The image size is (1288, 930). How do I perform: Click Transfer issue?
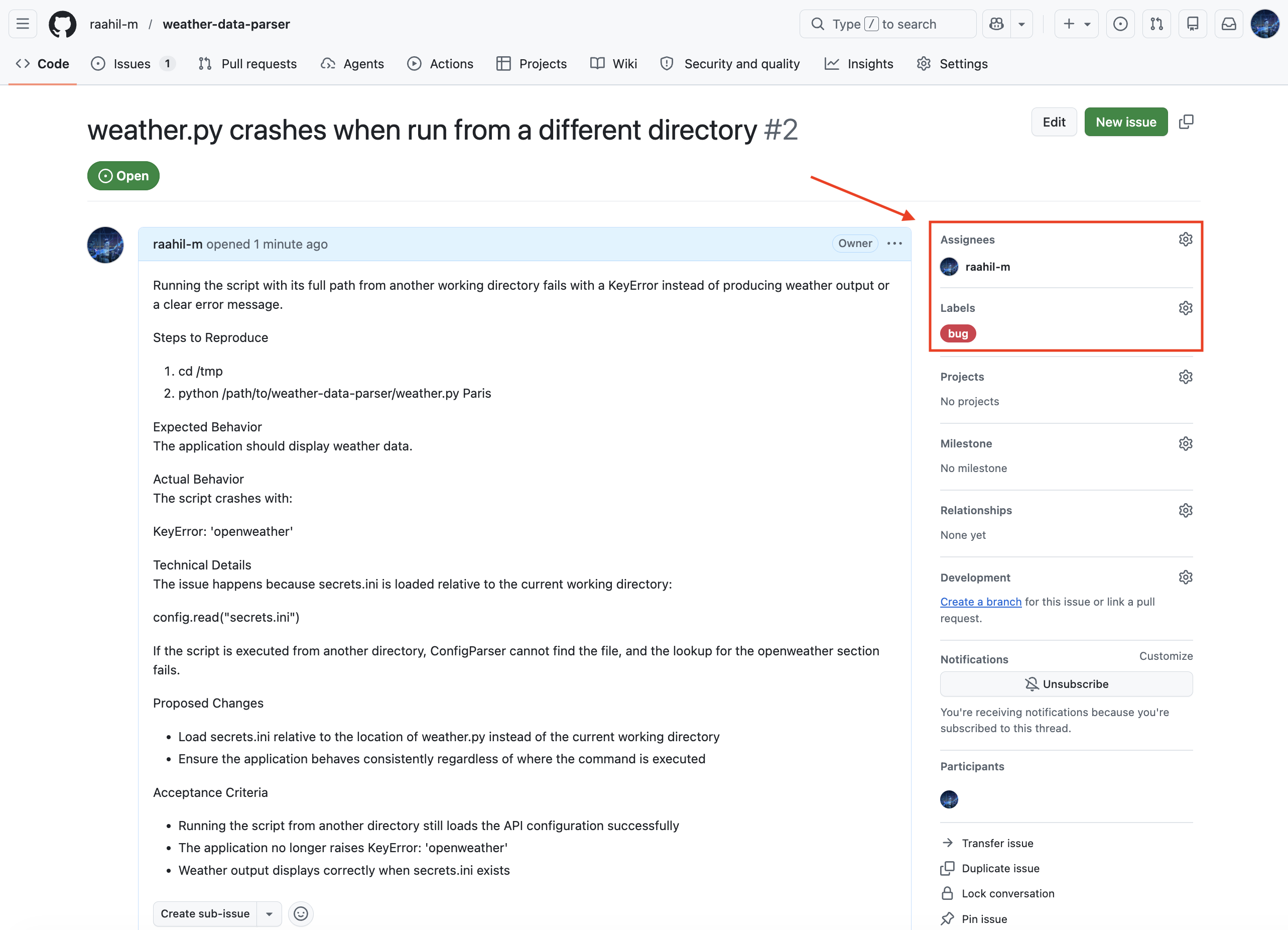pyautogui.click(x=987, y=843)
